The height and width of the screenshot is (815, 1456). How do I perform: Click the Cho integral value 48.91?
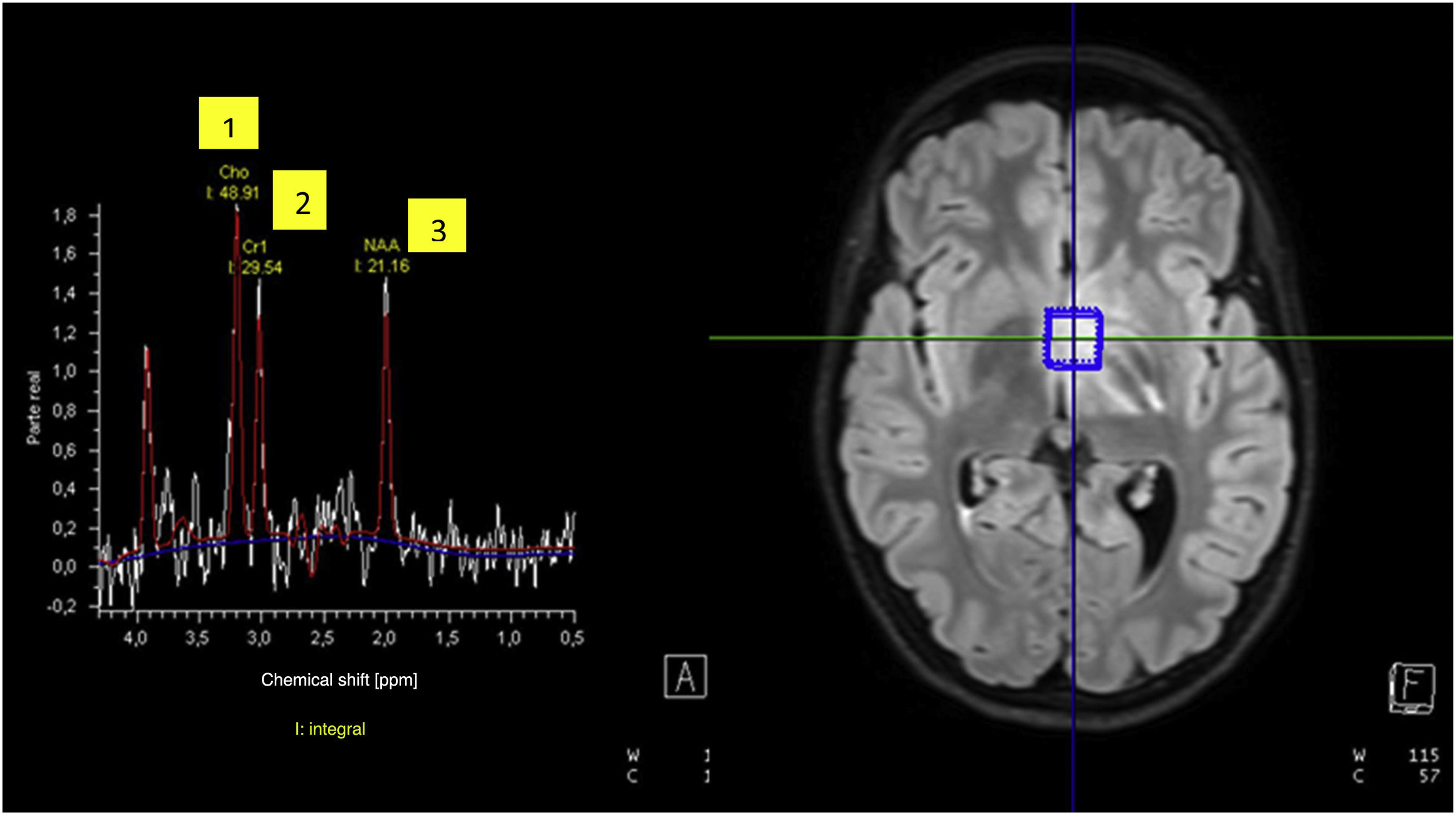point(238,193)
